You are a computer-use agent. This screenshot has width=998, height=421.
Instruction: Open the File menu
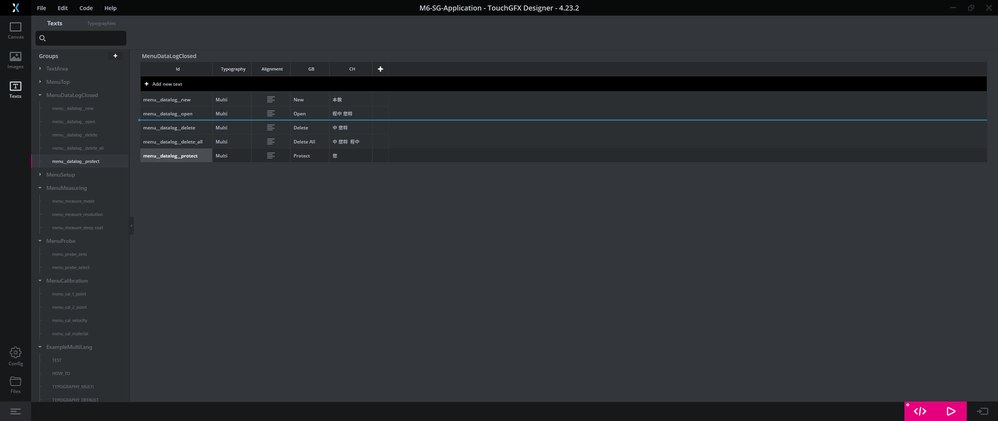point(41,8)
